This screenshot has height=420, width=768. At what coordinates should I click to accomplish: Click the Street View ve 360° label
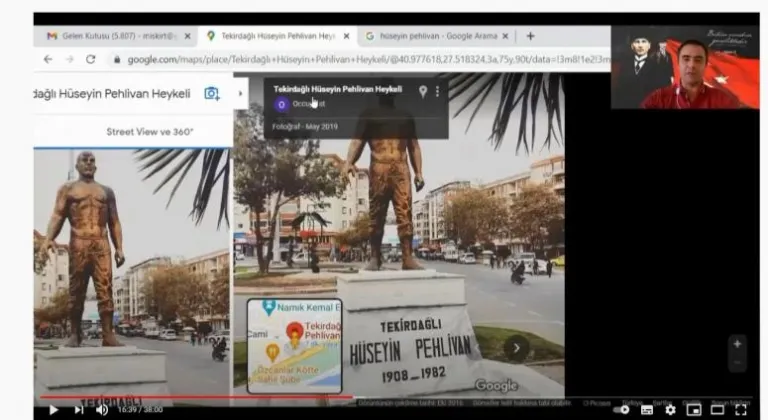(x=150, y=131)
